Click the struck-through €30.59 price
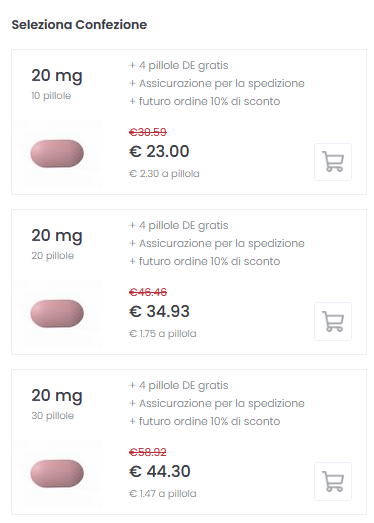 [148, 132]
